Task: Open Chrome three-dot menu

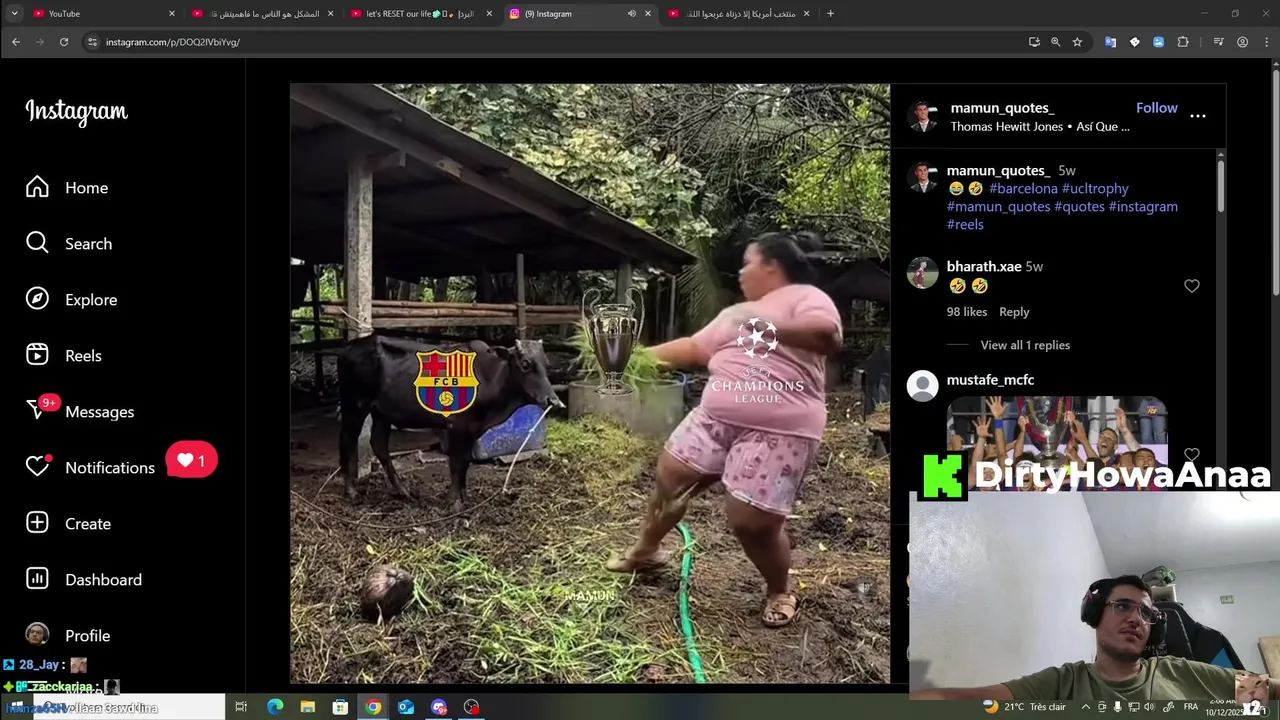Action: point(1265,42)
